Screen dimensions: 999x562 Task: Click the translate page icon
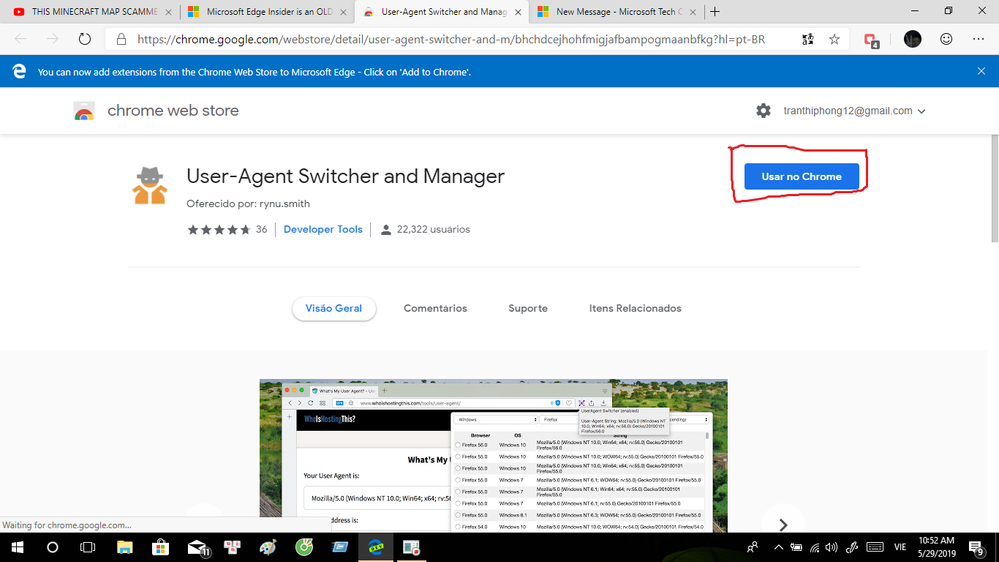click(x=808, y=39)
